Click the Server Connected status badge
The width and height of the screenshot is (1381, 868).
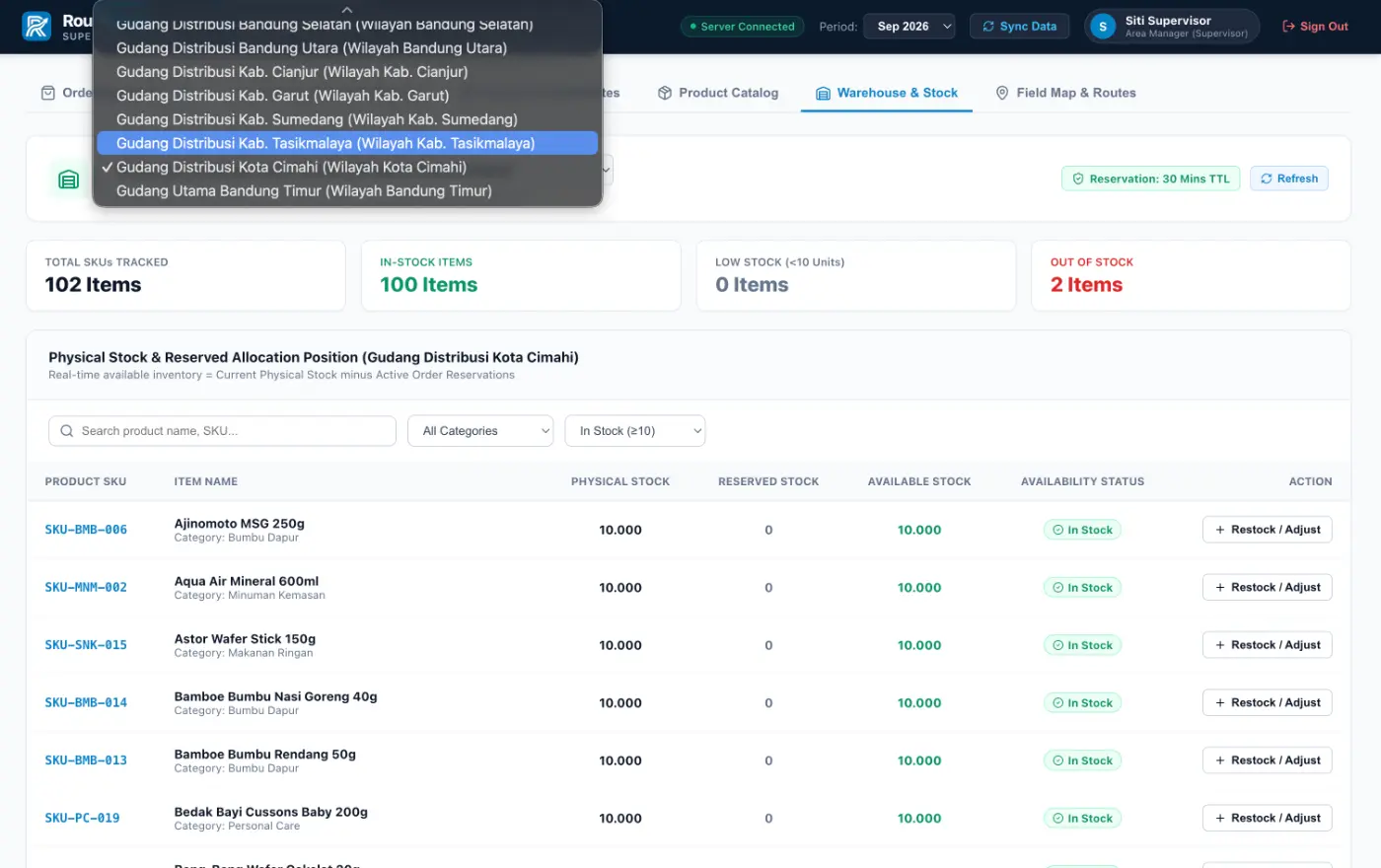pyautogui.click(x=742, y=27)
